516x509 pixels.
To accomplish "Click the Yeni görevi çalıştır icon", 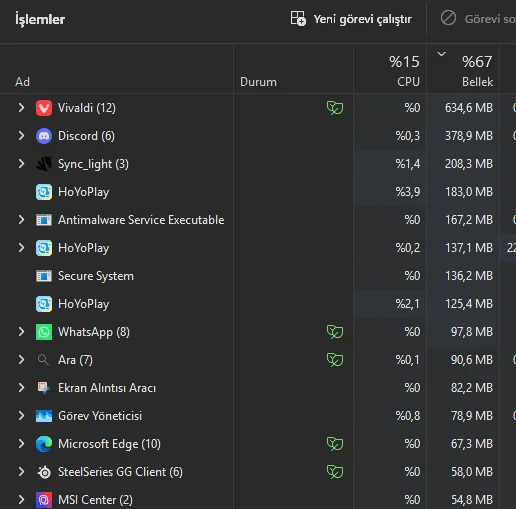I will coord(298,18).
